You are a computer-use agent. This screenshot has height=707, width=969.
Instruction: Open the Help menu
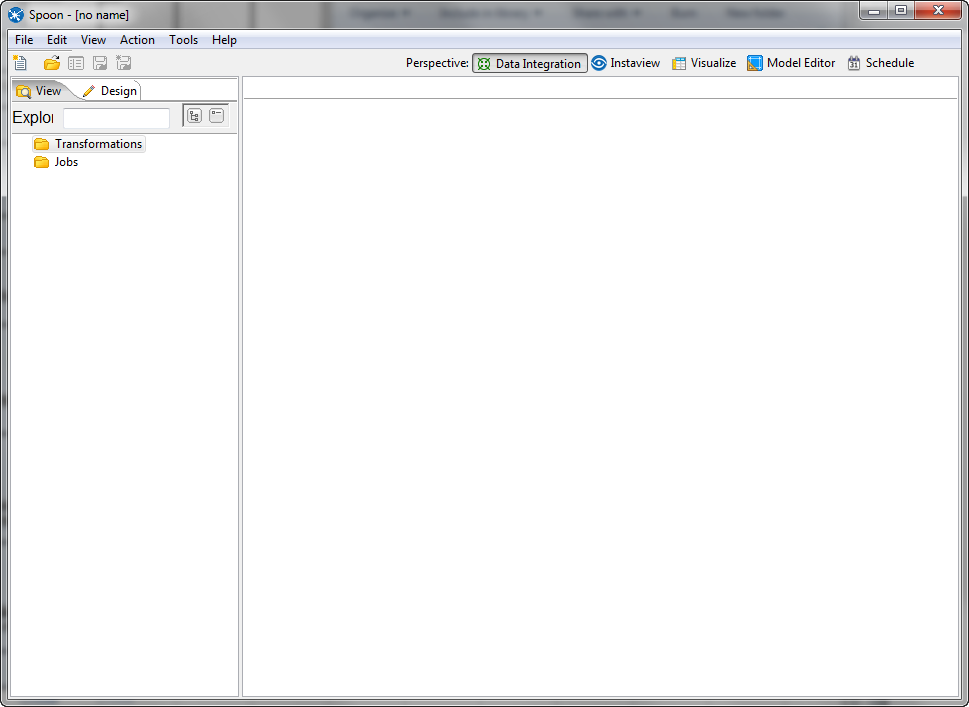coord(224,40)
